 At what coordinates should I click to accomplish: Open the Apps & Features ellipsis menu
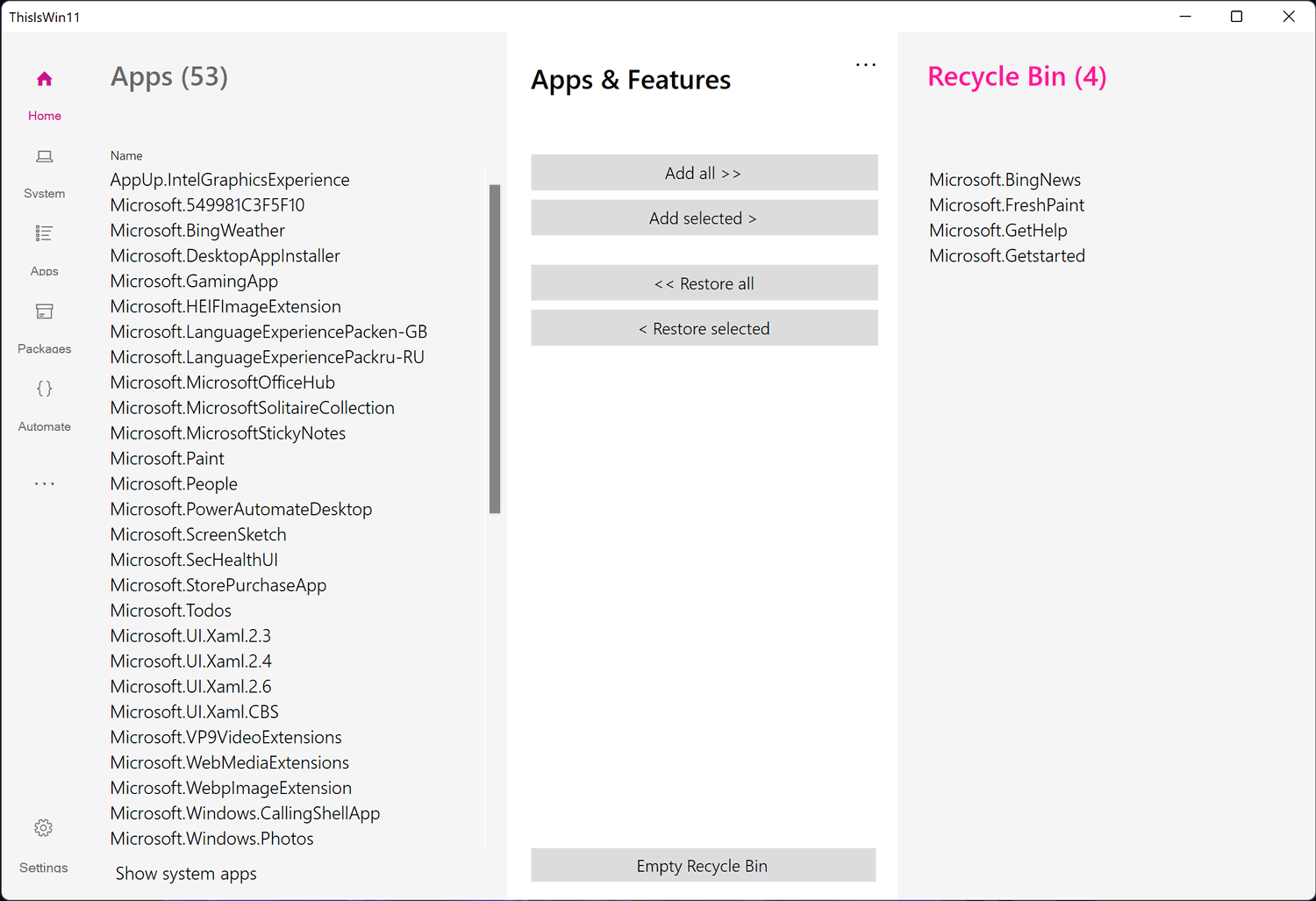866,65
